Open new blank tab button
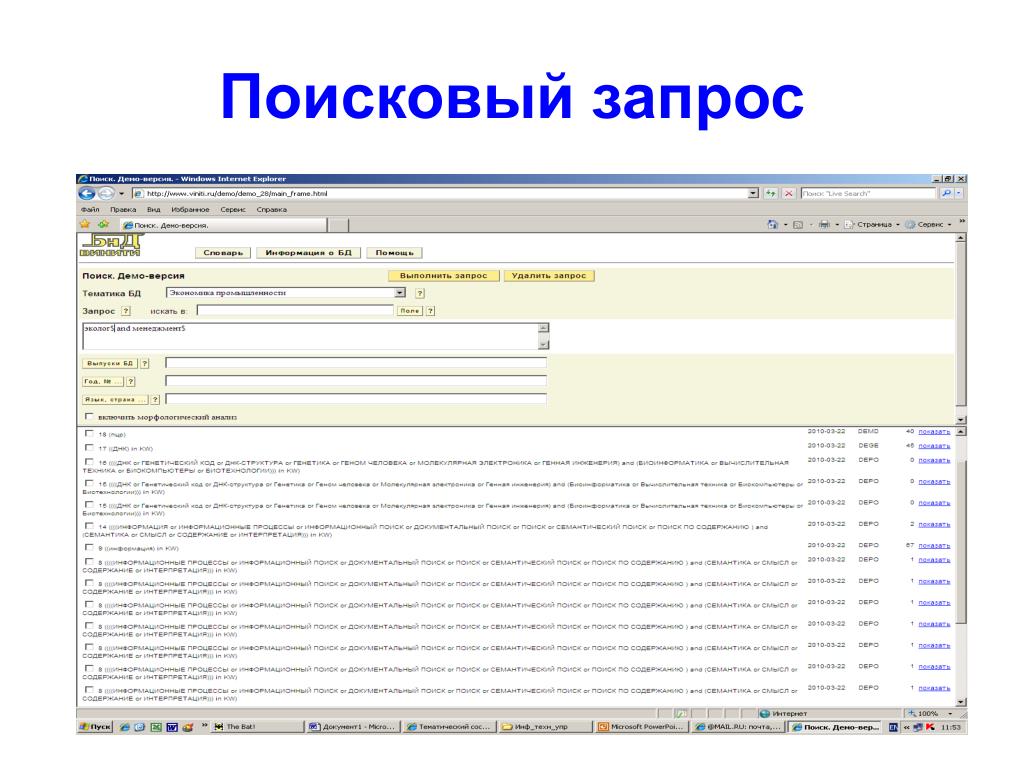This screenshot has width=1024, height=768. (338, 225)
